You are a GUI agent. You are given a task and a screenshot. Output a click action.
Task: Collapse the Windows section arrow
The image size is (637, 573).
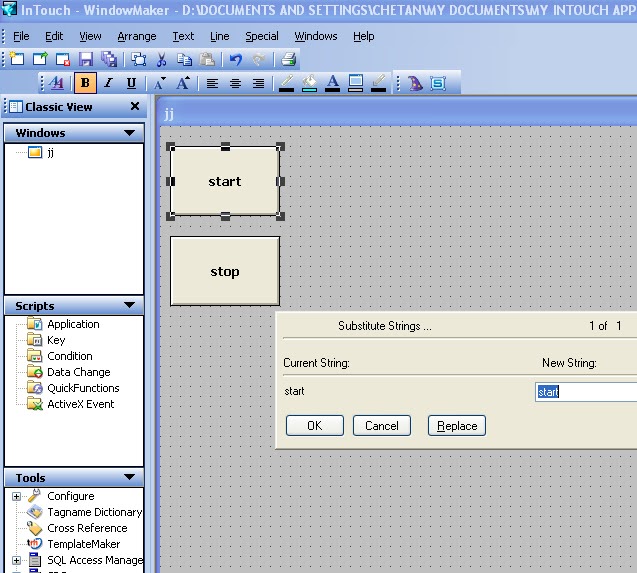coord(130,133)
